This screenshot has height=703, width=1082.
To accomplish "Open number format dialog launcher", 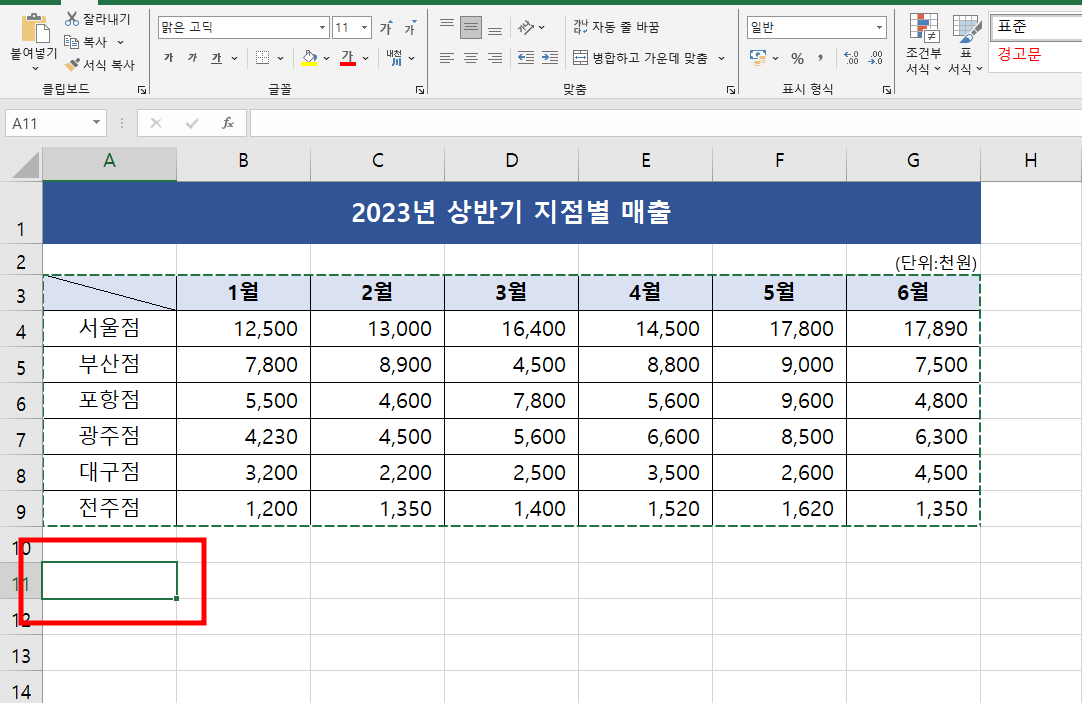I will click(887, 90).
